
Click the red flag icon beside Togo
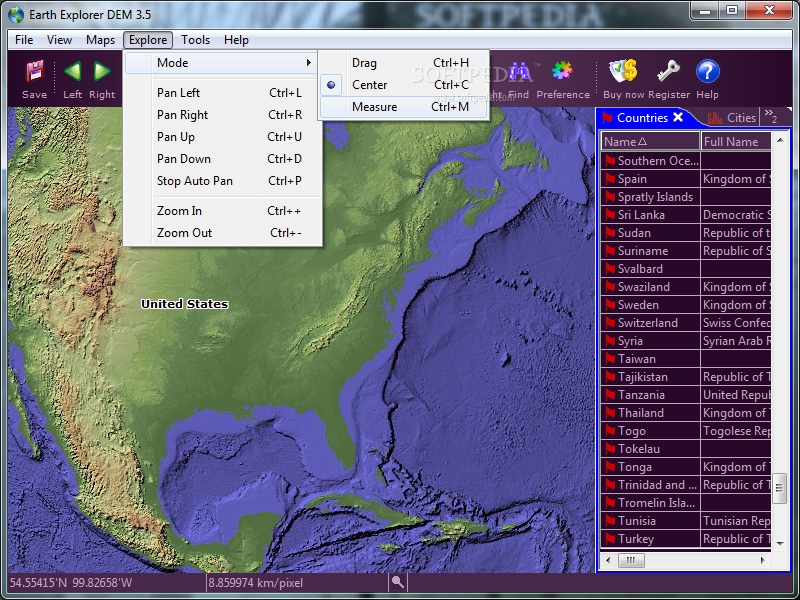[610, 431]
